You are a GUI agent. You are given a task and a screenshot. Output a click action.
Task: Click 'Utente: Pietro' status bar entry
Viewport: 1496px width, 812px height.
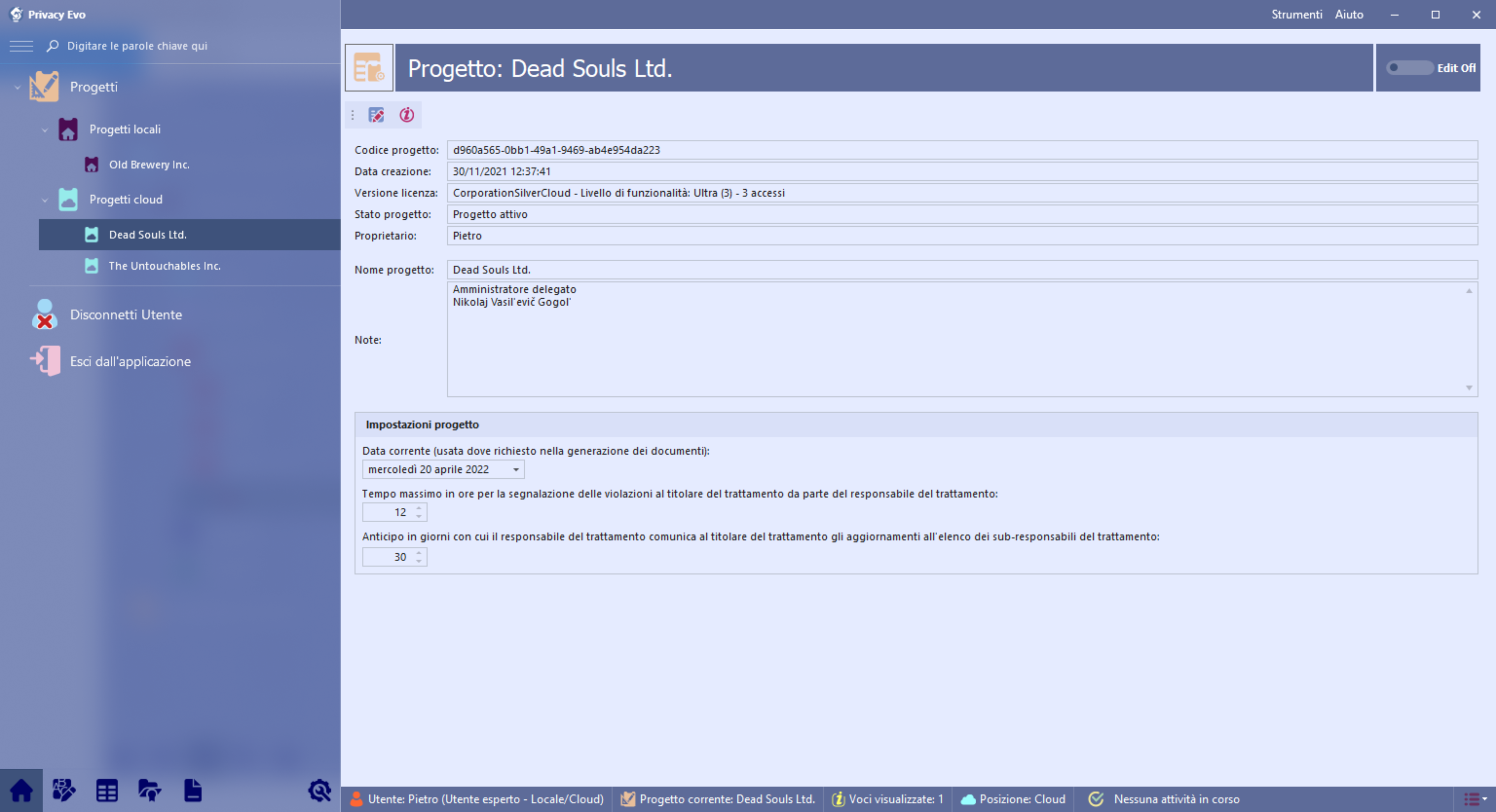click(x=485, y=799)
